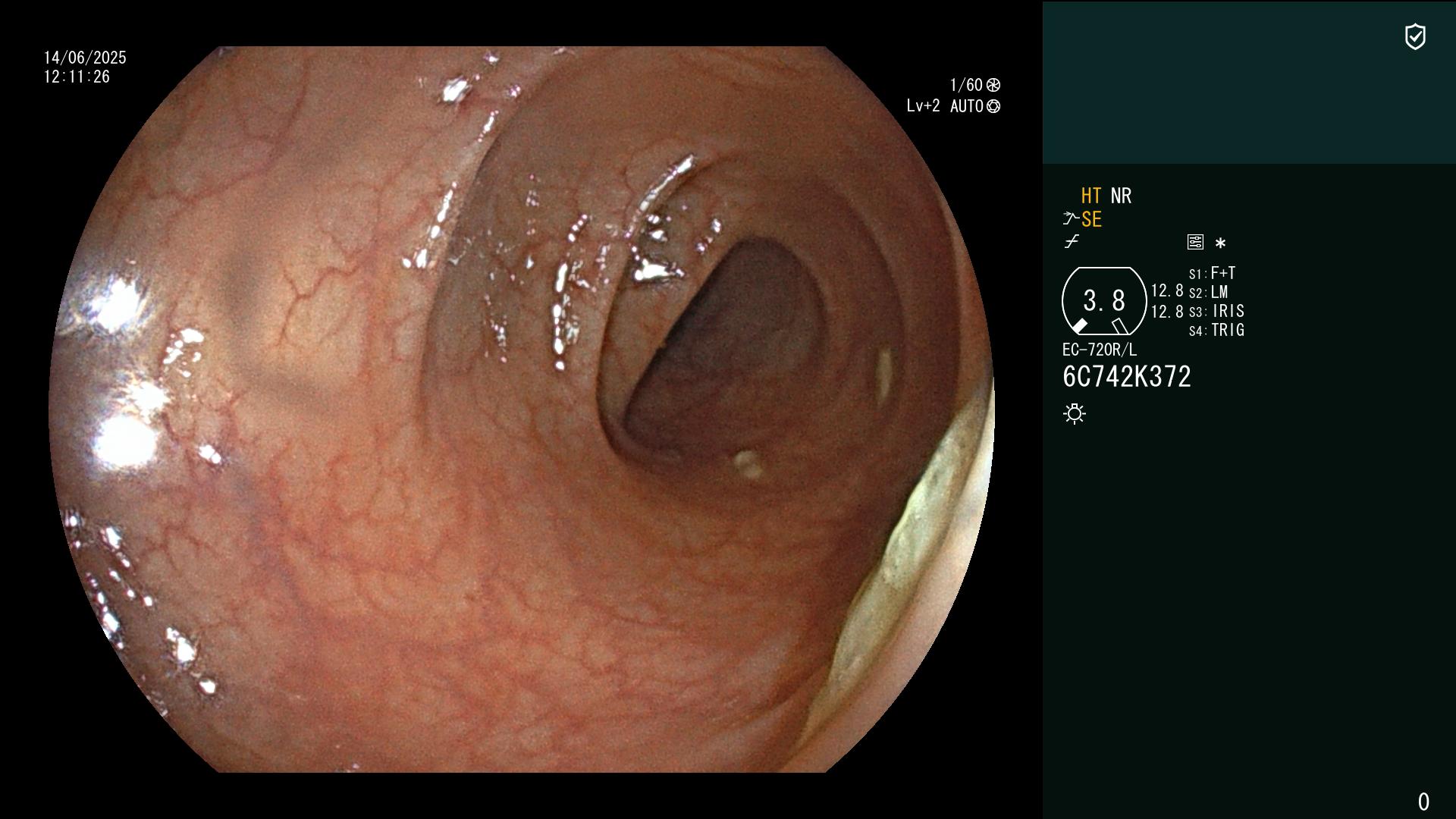The width and height of the screenshot is (1456, 819).
Task: Click the Lv+2 brightness level
Action: point(923,106)
